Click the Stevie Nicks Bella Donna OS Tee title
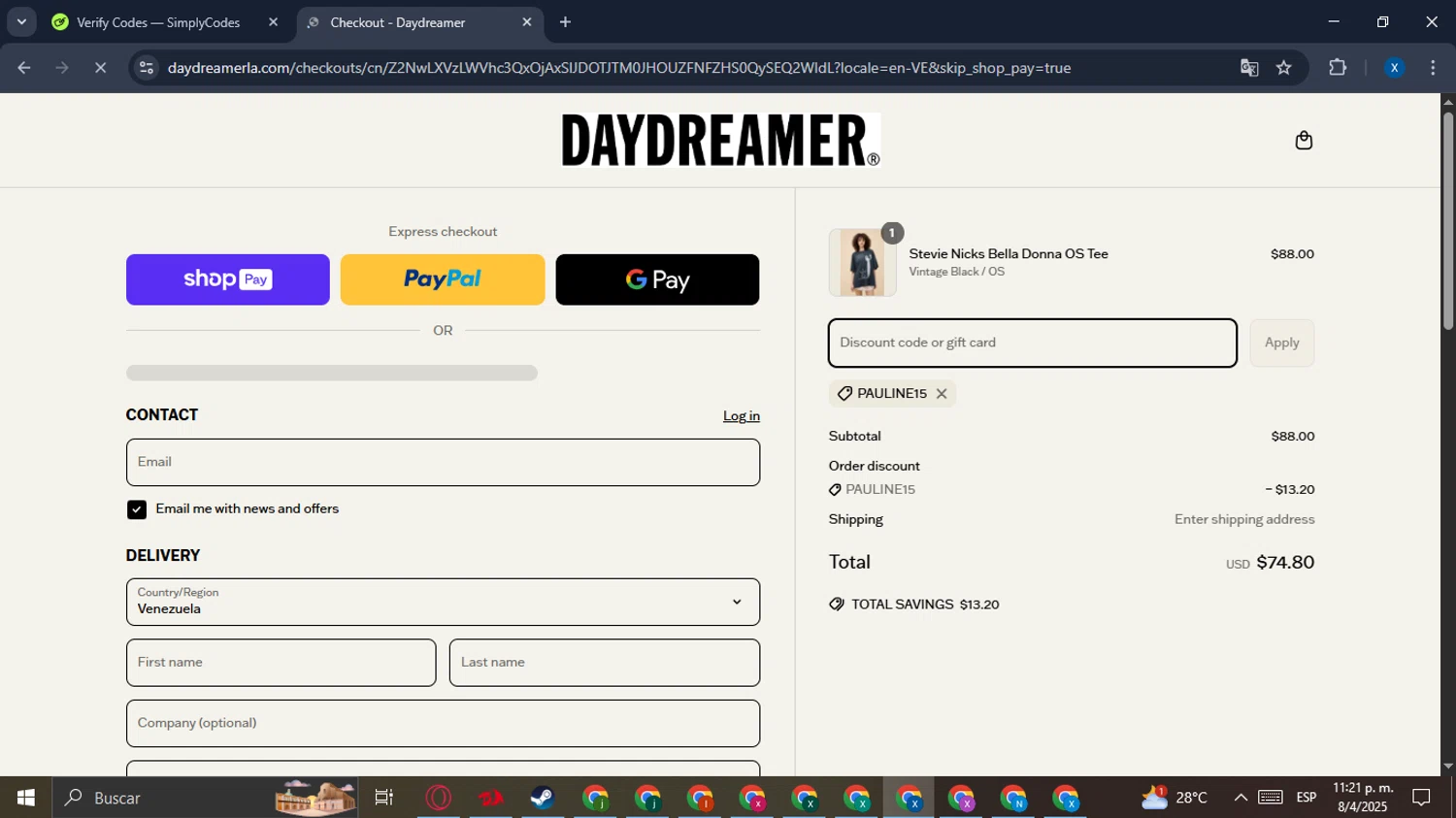Screen dimensions: 1456x818 coord(1009,254)
